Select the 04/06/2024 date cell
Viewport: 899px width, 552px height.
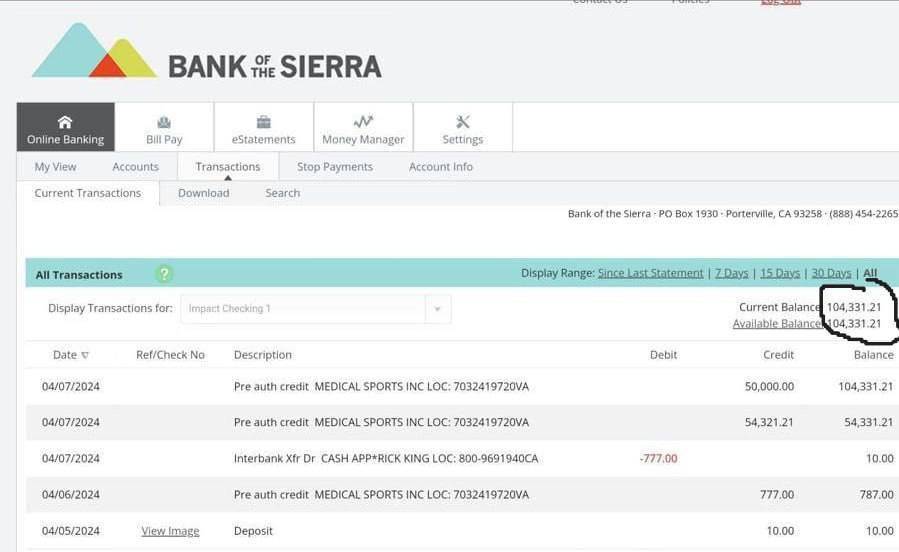(71, 495)
